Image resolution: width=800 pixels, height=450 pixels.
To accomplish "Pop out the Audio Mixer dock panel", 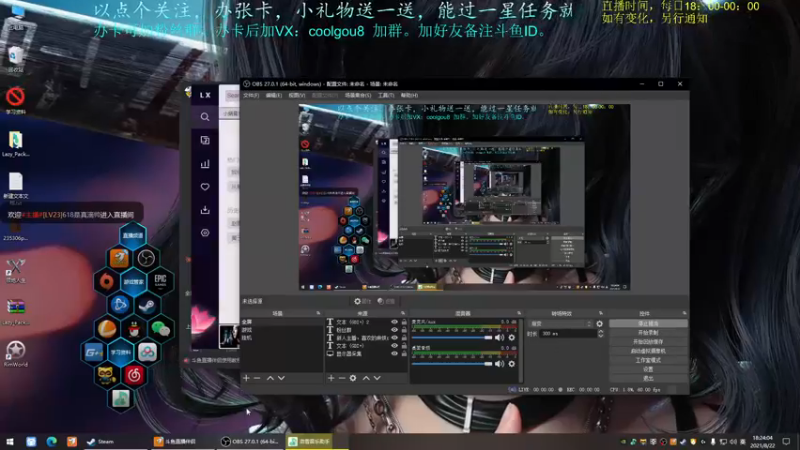I will 519,313.
